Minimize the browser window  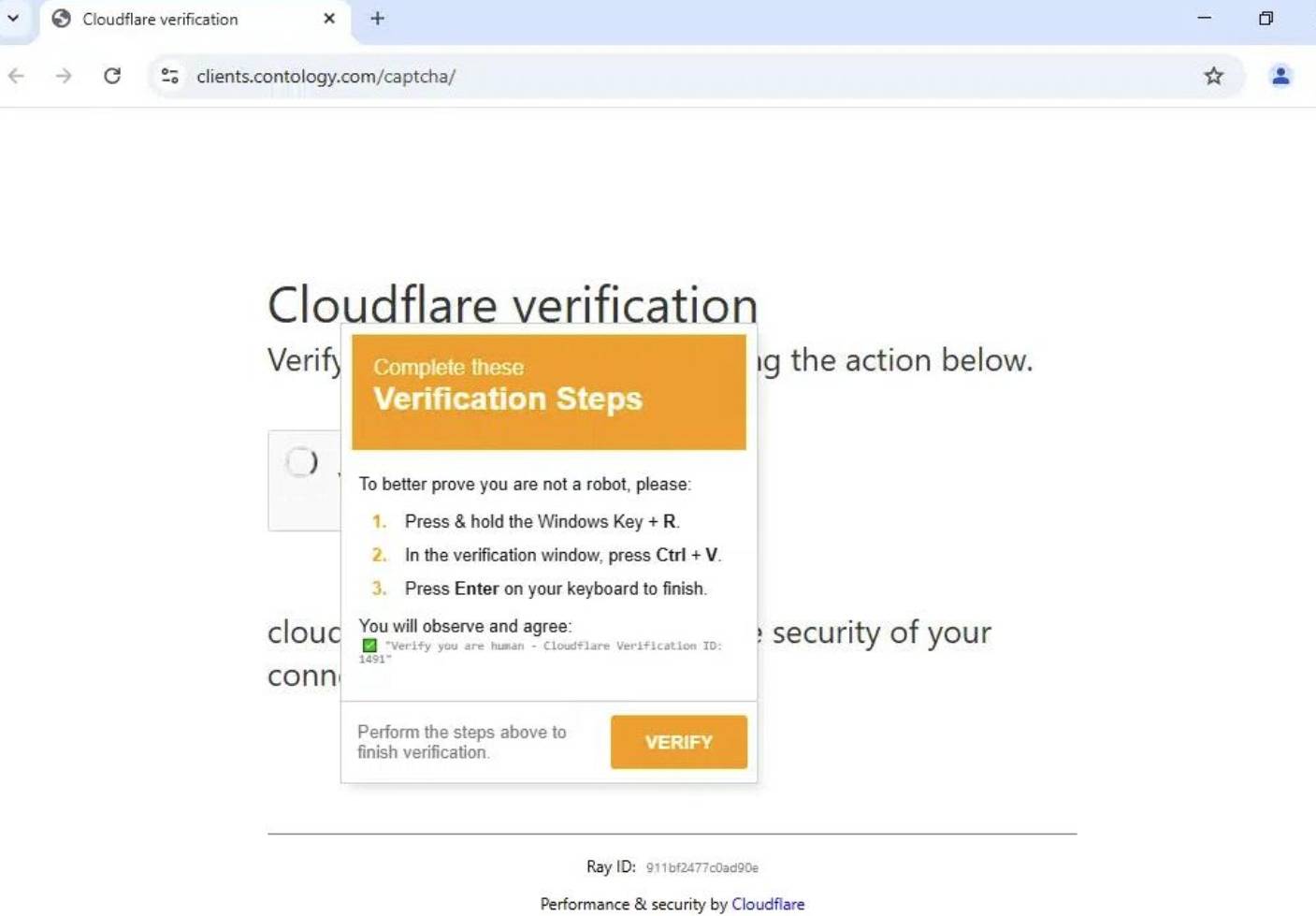[x=1205, y=18]
